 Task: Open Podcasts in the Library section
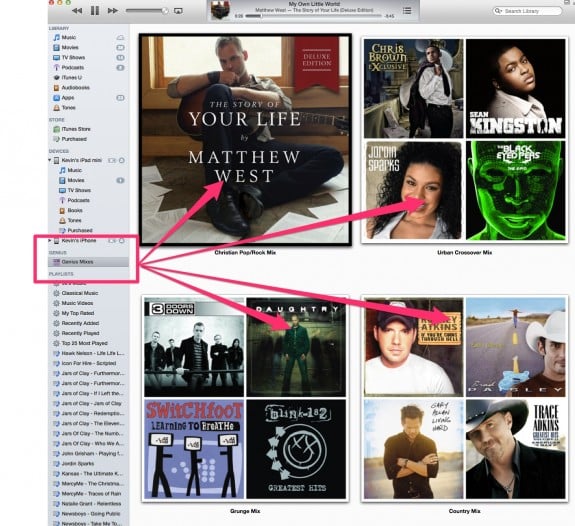click(73, 67)
